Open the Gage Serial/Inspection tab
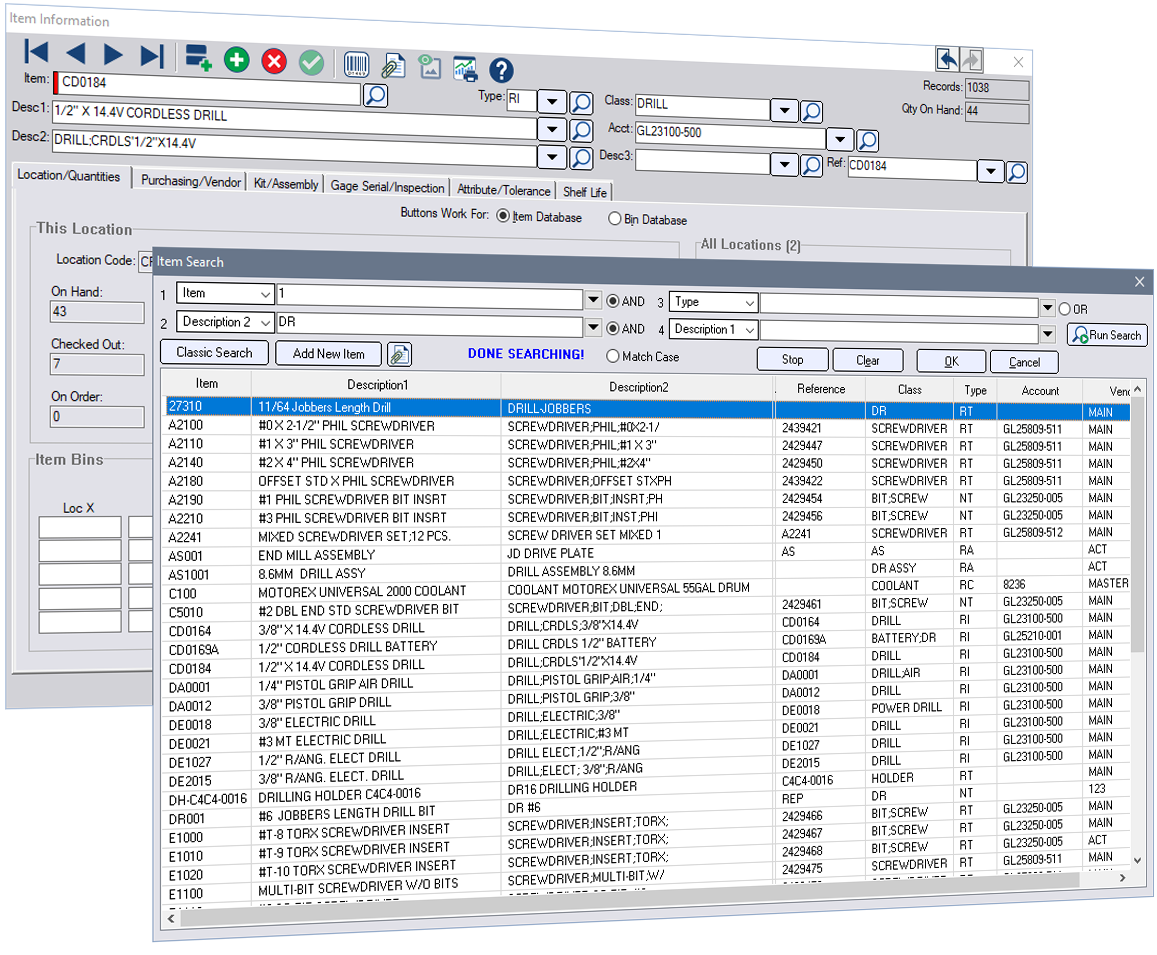This screenshot has width=1157, height=955. point(387,186)
